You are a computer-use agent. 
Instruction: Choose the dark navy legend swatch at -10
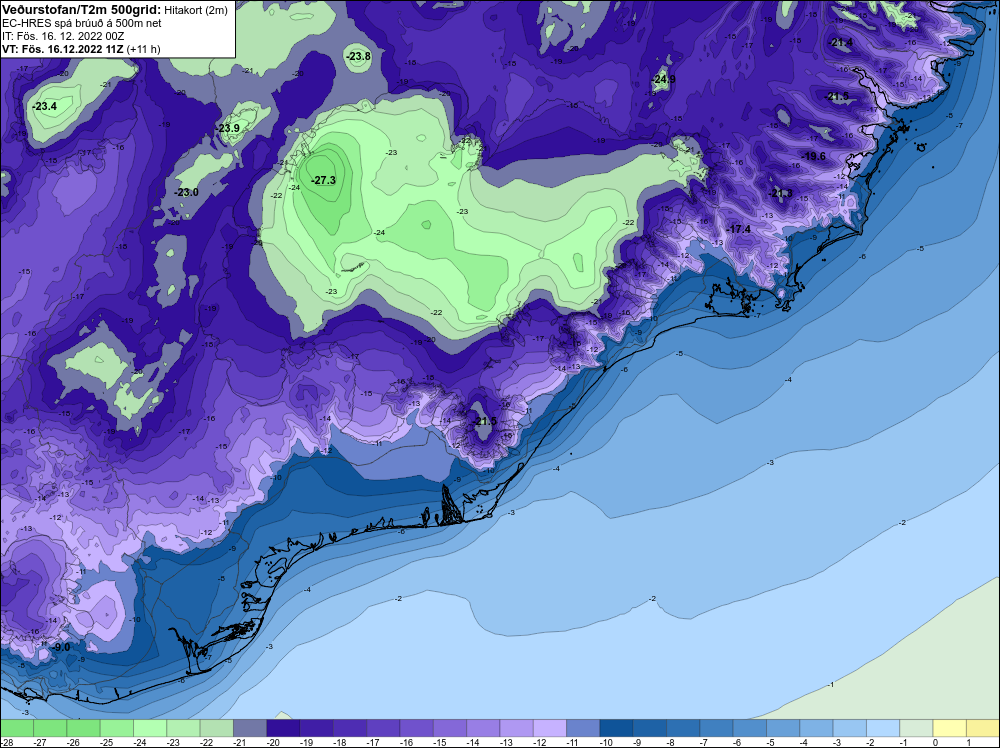point(616,728)
